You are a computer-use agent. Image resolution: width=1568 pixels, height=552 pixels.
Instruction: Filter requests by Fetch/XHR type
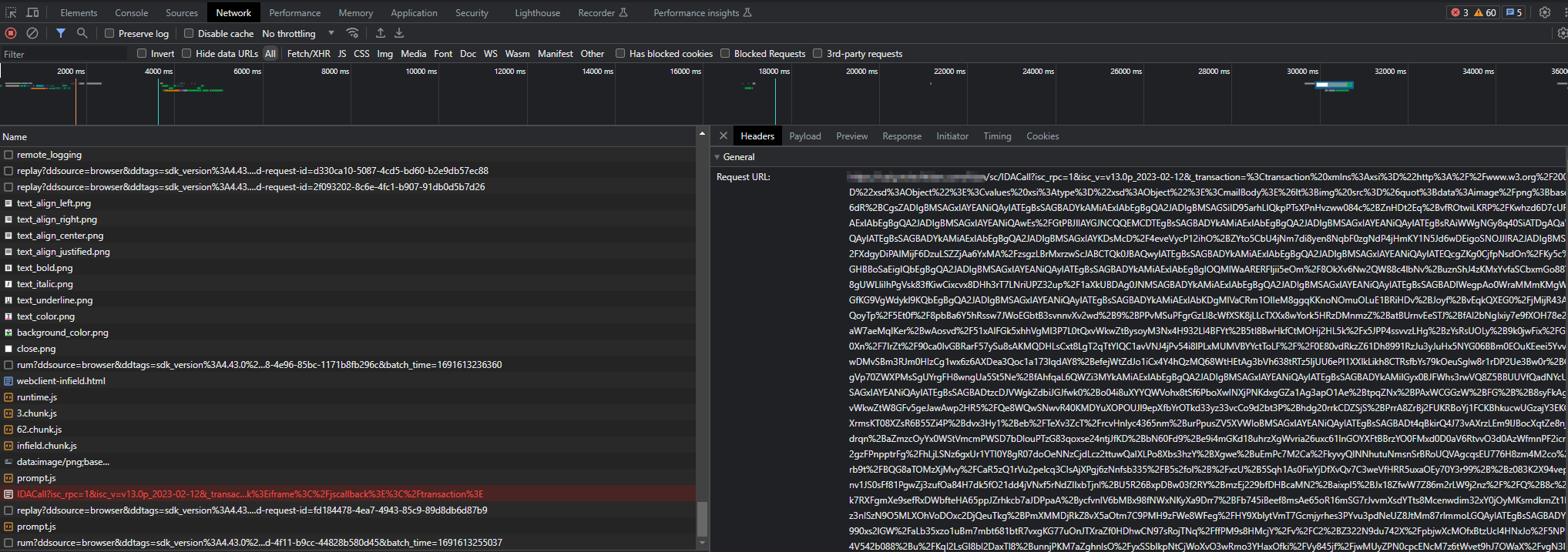[308, 53]
